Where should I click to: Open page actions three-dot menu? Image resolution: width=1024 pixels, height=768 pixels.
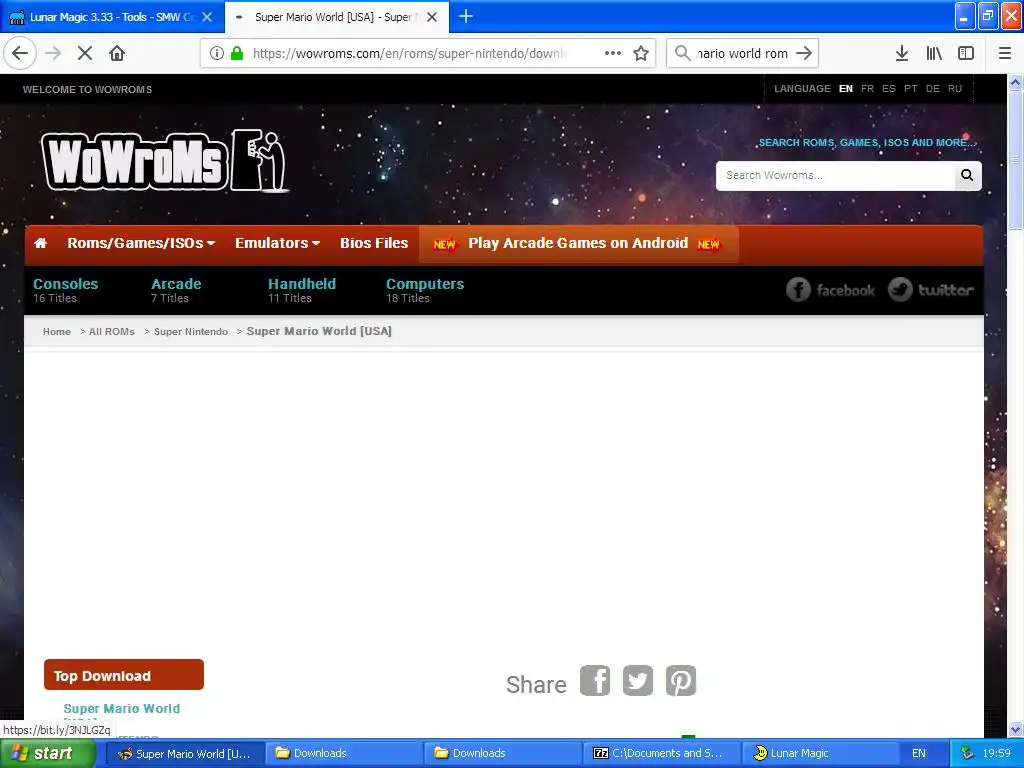(613, 53)
